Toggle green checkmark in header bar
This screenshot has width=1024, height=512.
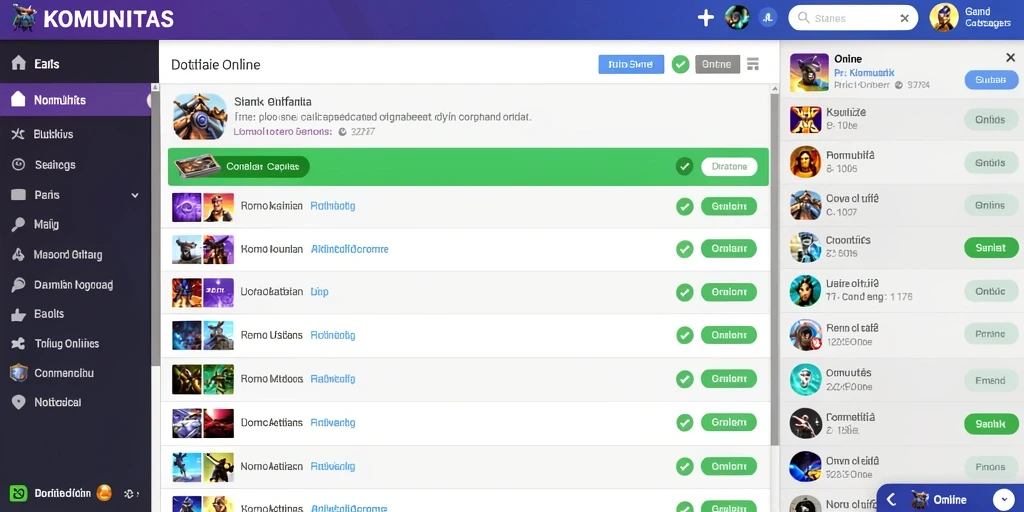click(680, 64)
